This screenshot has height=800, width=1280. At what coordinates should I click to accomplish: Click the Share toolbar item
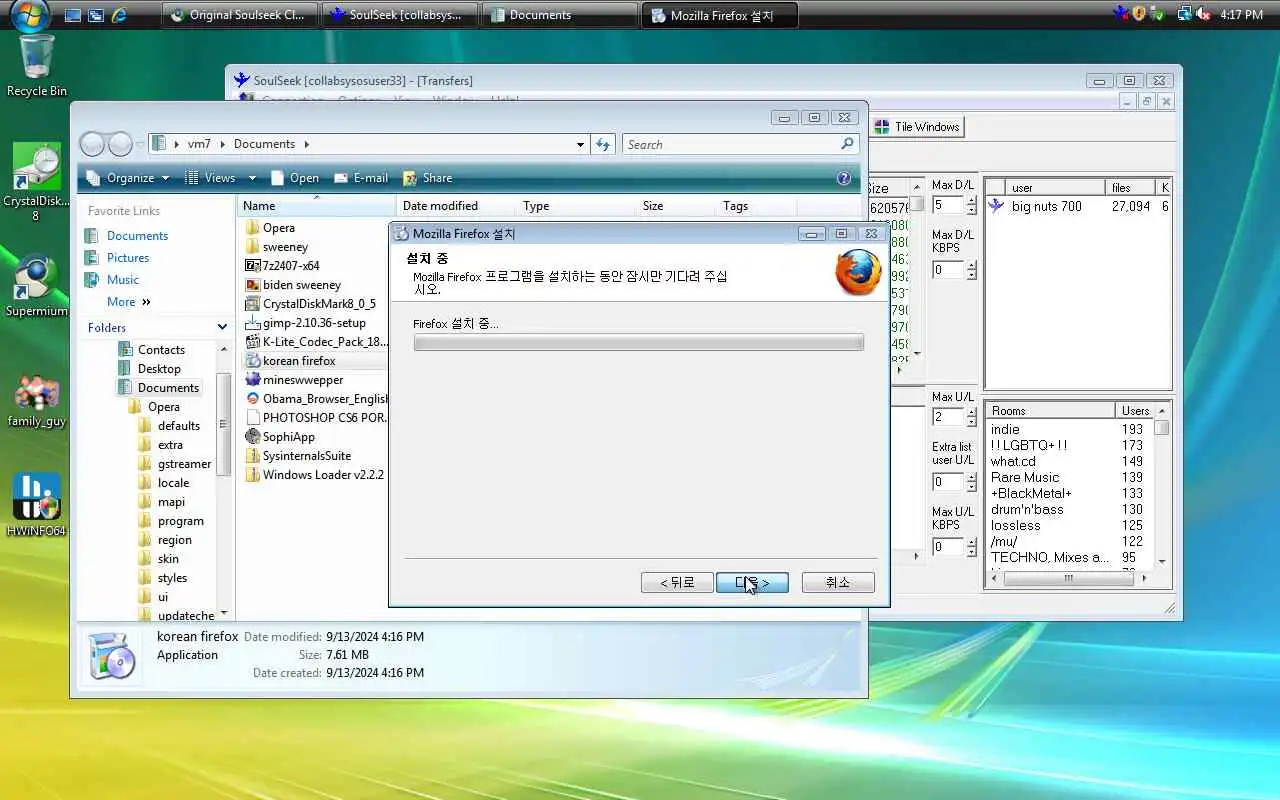427,178
